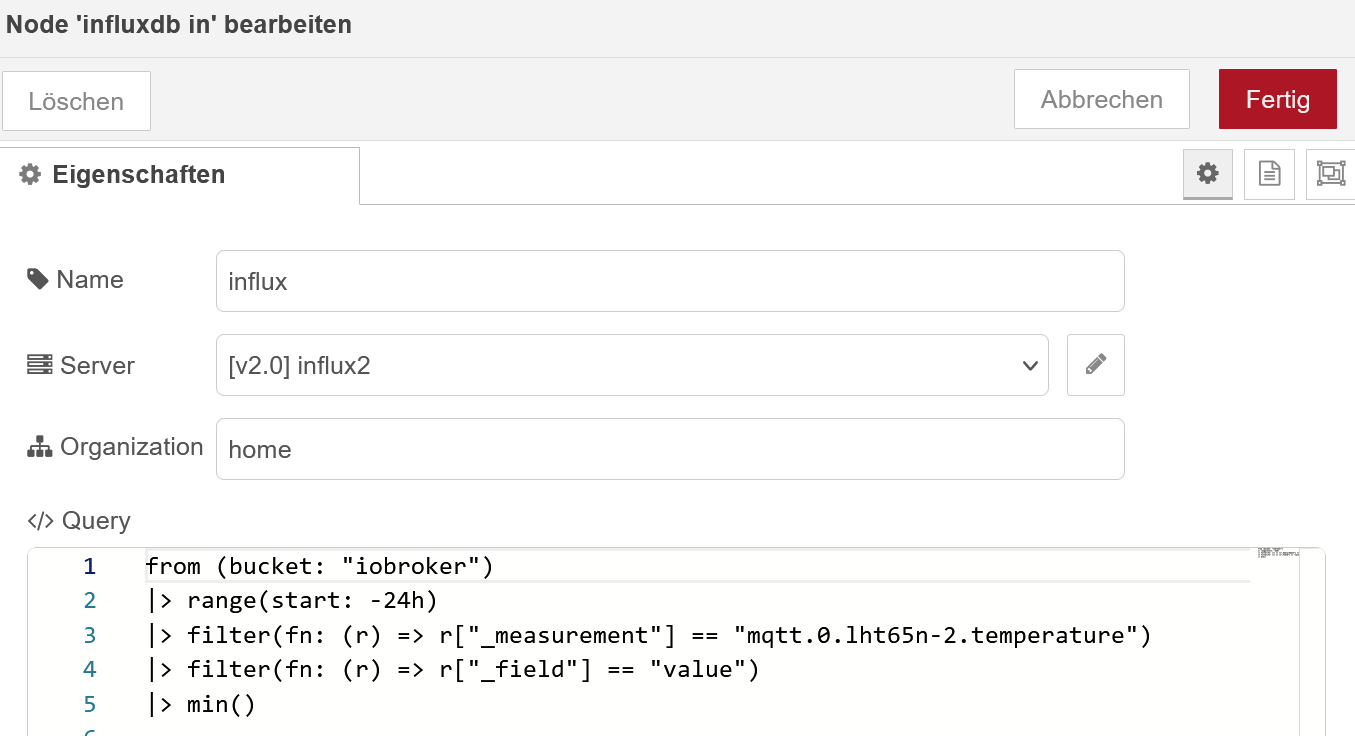Open the node properties gear icon tab
Image resolution: width=1355 pixels, height=736 pixels.
pyautogui.click(x=1208, y=174)
